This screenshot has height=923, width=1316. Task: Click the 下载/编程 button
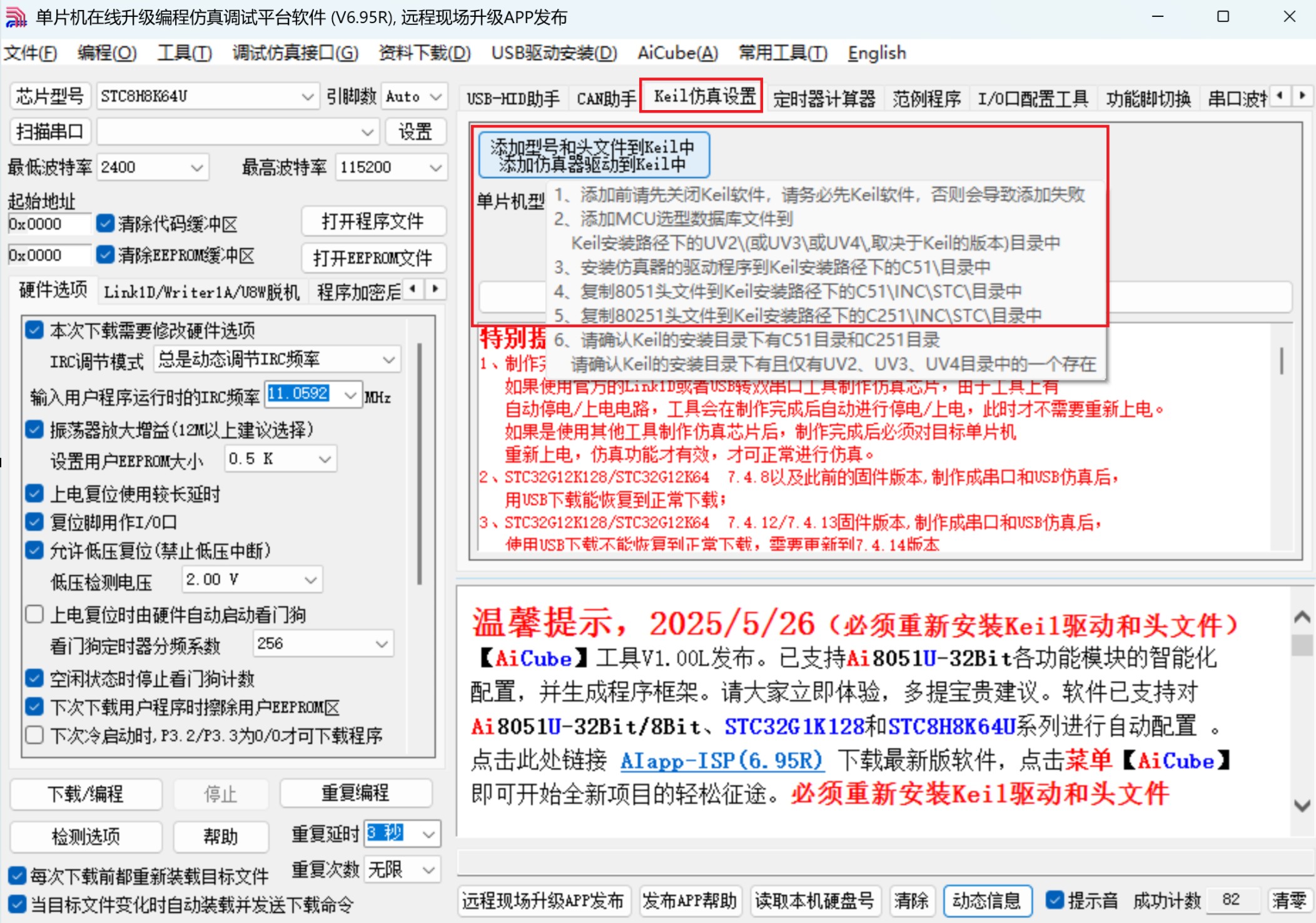tap(86, 794)
